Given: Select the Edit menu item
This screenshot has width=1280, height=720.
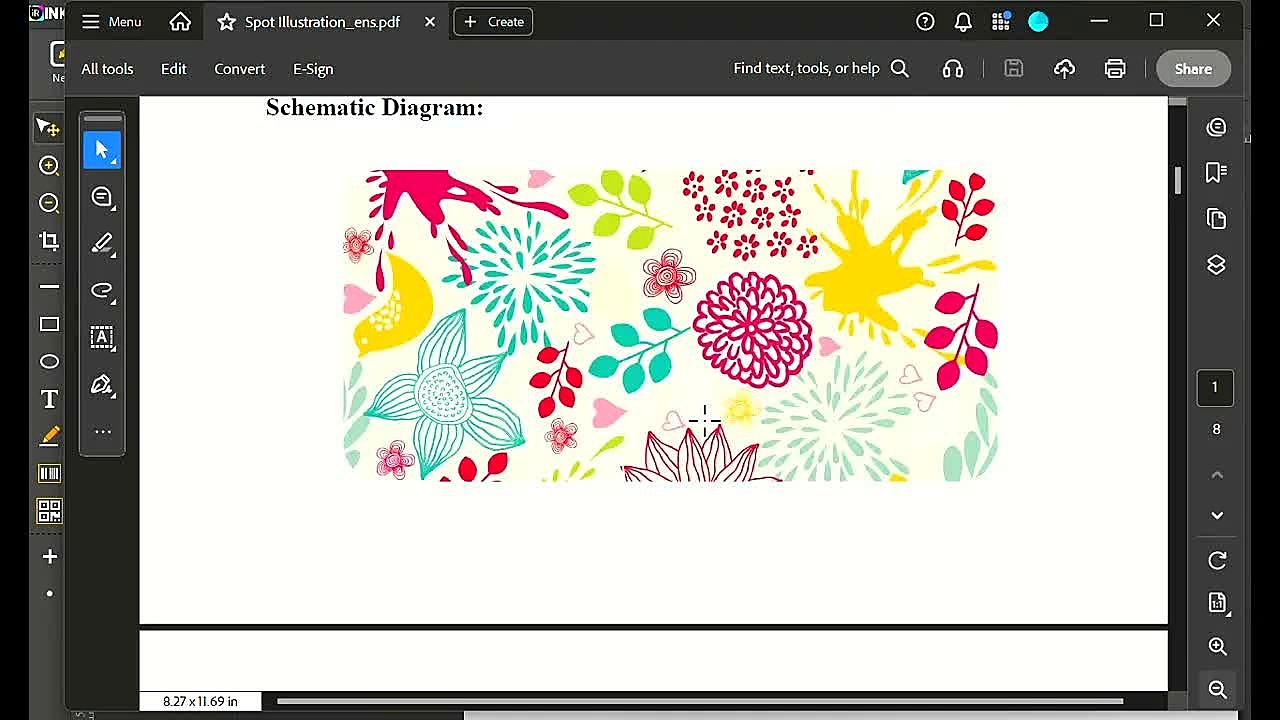Looking at the screenshot, I should (x=174, y=69).
